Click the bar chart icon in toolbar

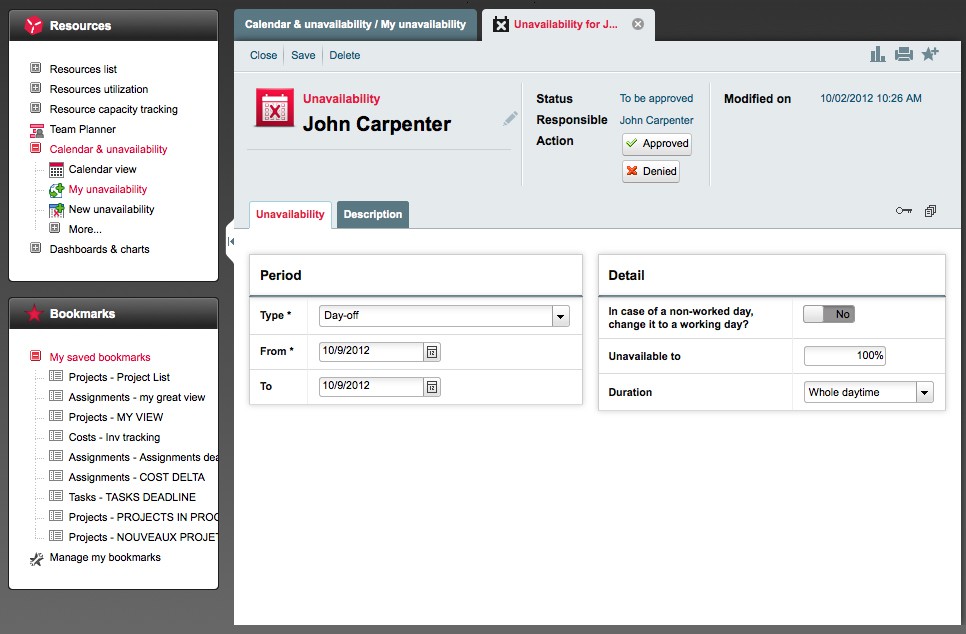(x=878, y=55)
